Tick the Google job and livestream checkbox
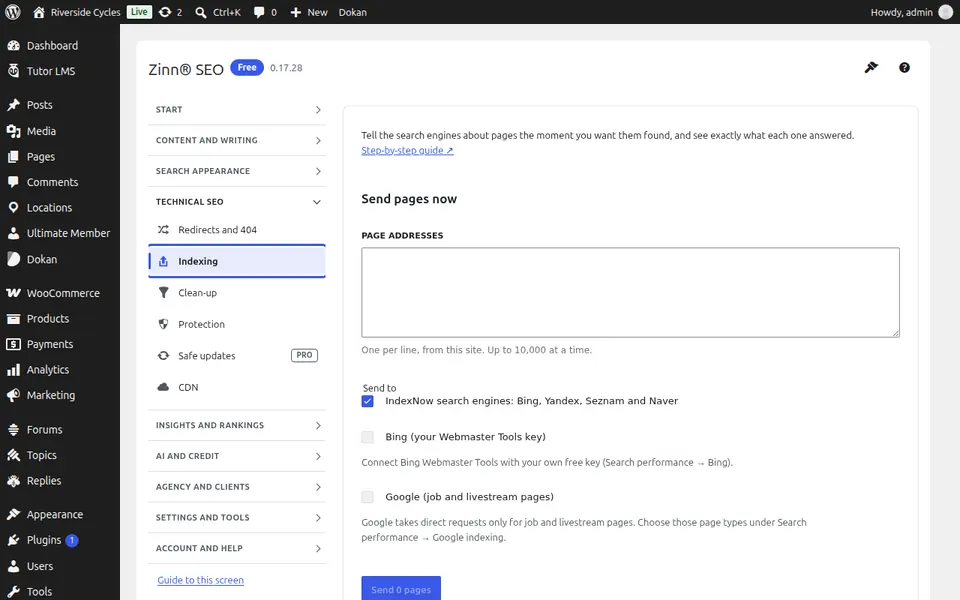 click(x=367, y=497)
